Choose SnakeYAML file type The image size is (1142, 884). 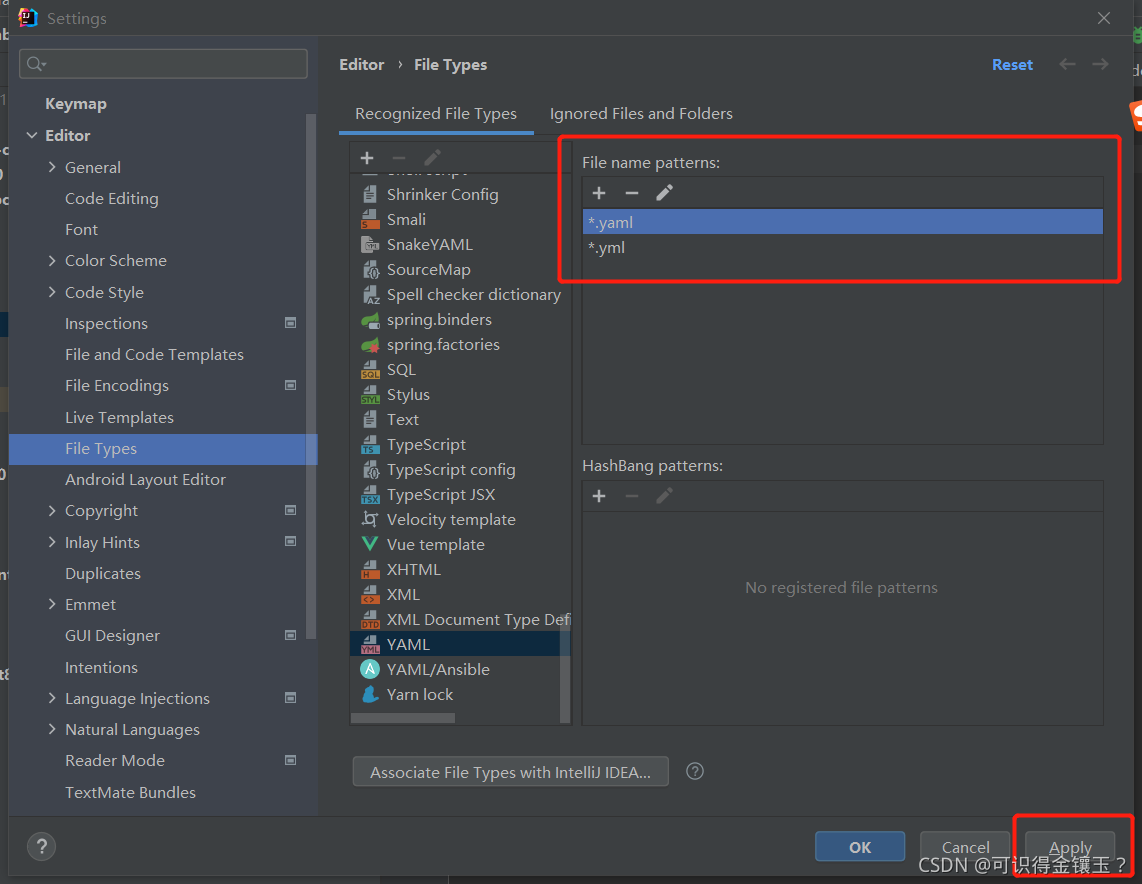pos(460,245)
